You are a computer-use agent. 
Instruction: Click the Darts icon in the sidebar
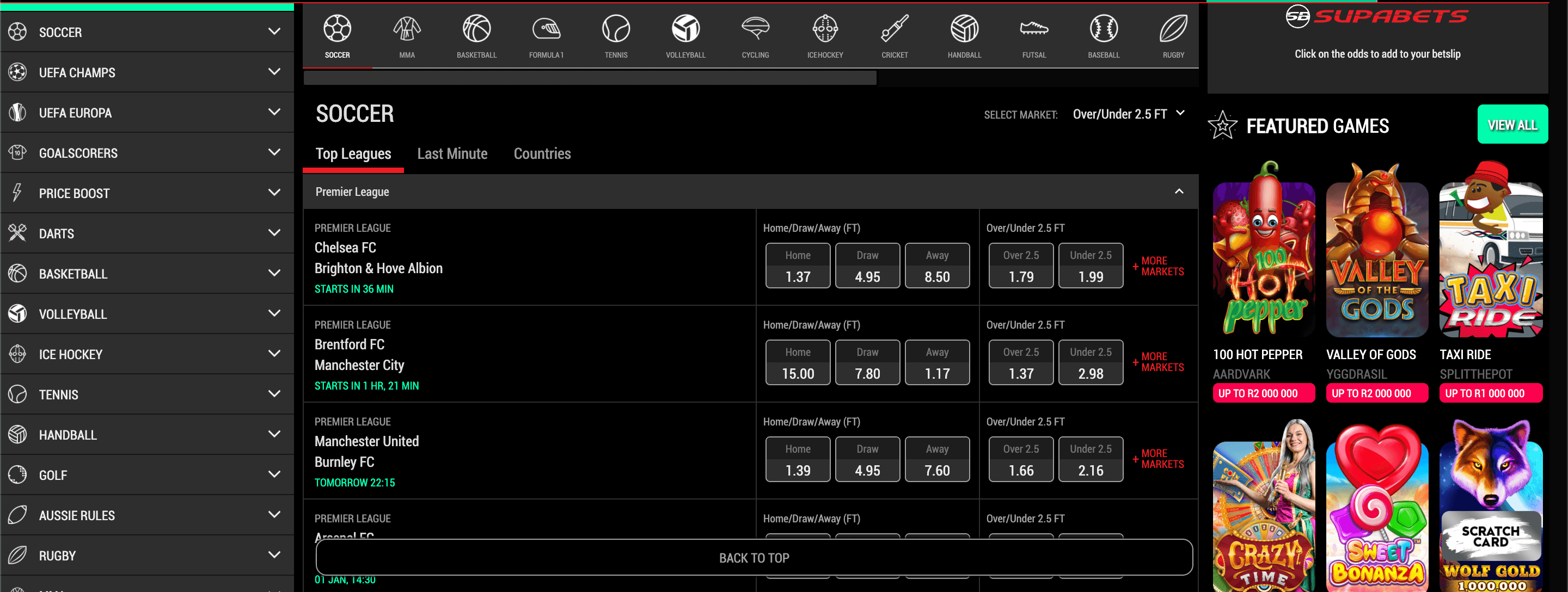pyautogui.click(x=17, y=233)
